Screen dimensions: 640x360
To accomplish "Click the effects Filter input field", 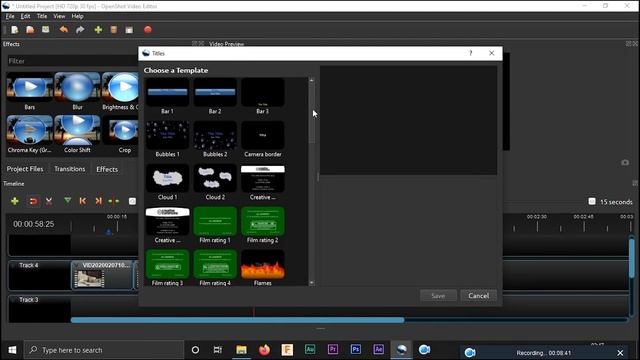I will coord(73,61).
